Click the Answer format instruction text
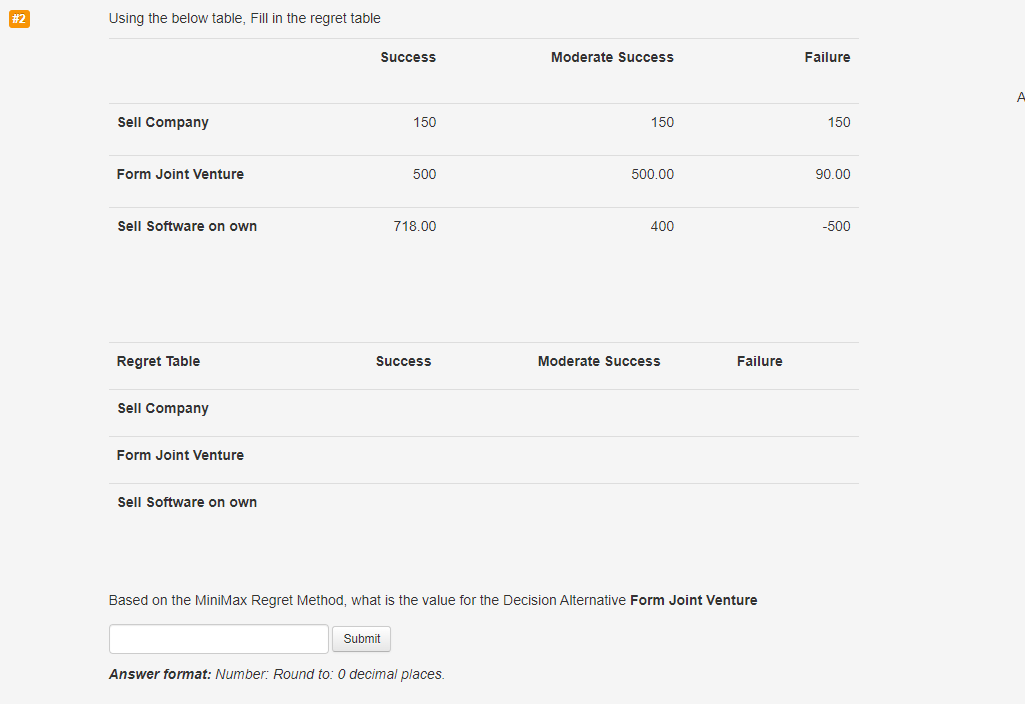The height and width of the screenshot is (709, 1025). pos(277,674)
